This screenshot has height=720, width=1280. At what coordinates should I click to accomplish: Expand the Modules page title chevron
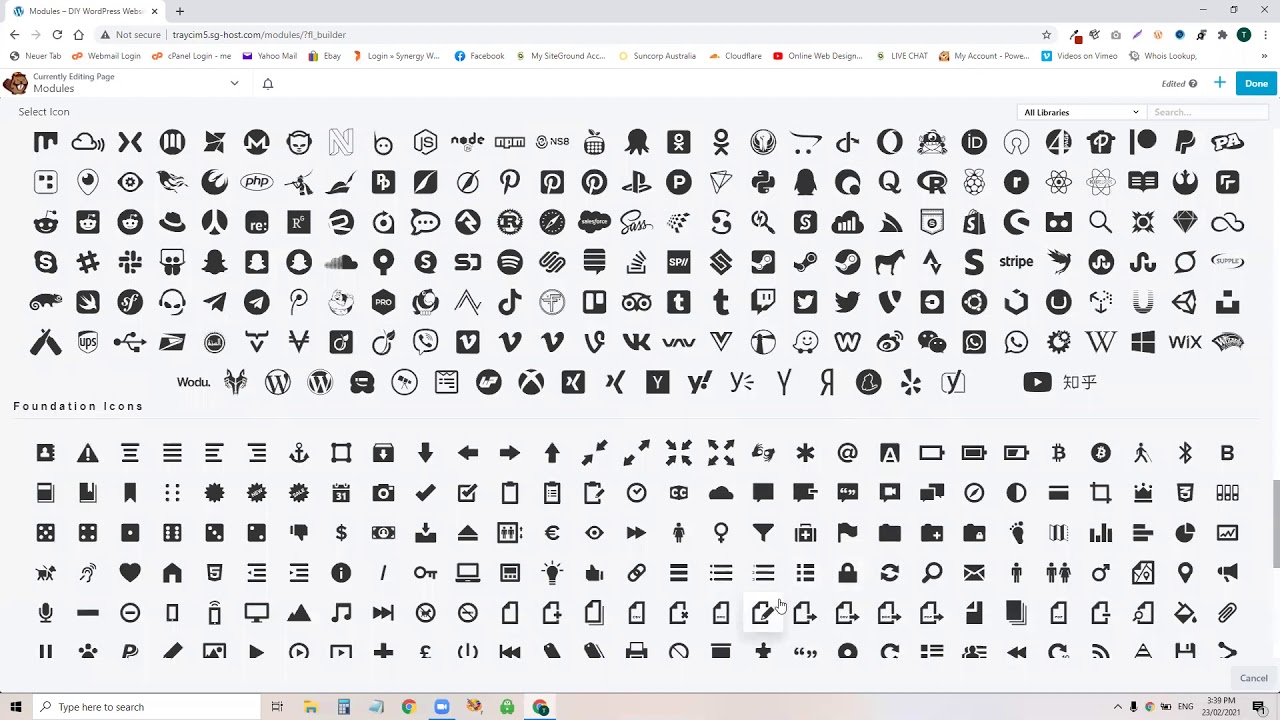234,83
